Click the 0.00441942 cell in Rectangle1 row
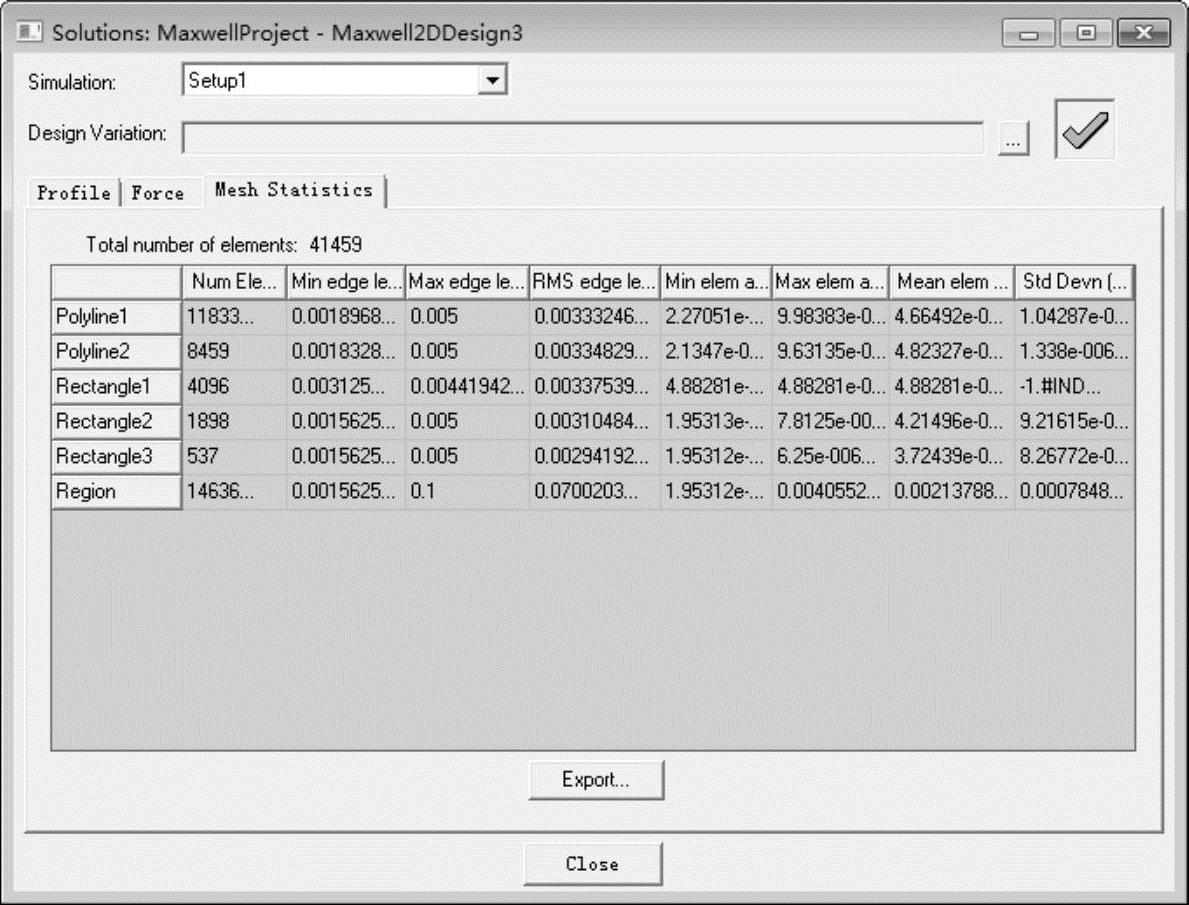 (466, 387)
